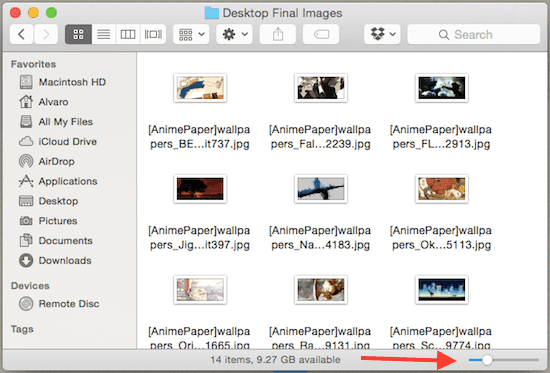Viewport: 550px width, 373px height.
Task: Select Remote Disc under Devices
Action: [69, 304]
